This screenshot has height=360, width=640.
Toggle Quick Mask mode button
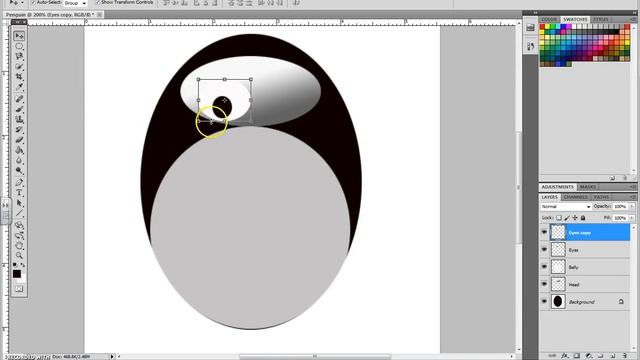(x=19, y=289)
